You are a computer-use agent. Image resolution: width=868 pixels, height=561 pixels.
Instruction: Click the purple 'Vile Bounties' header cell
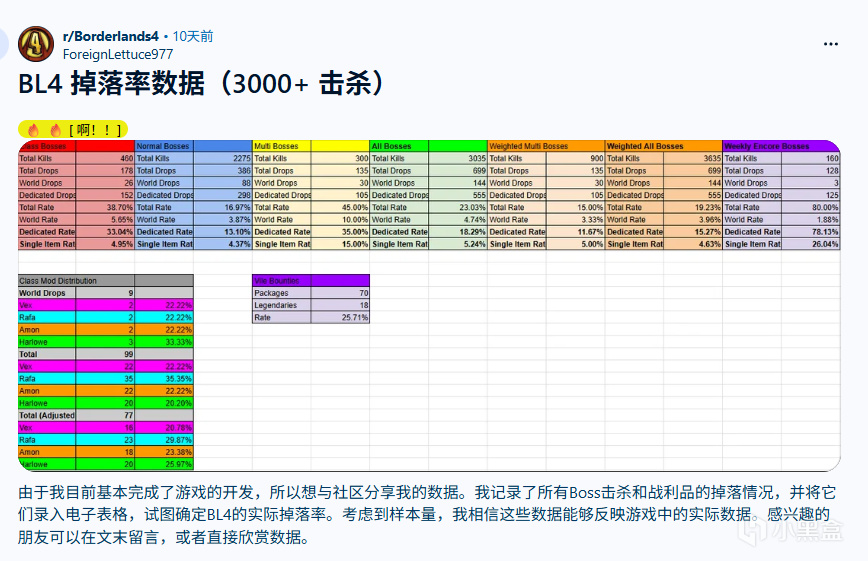pyautogui.click(x=281, y=281)
